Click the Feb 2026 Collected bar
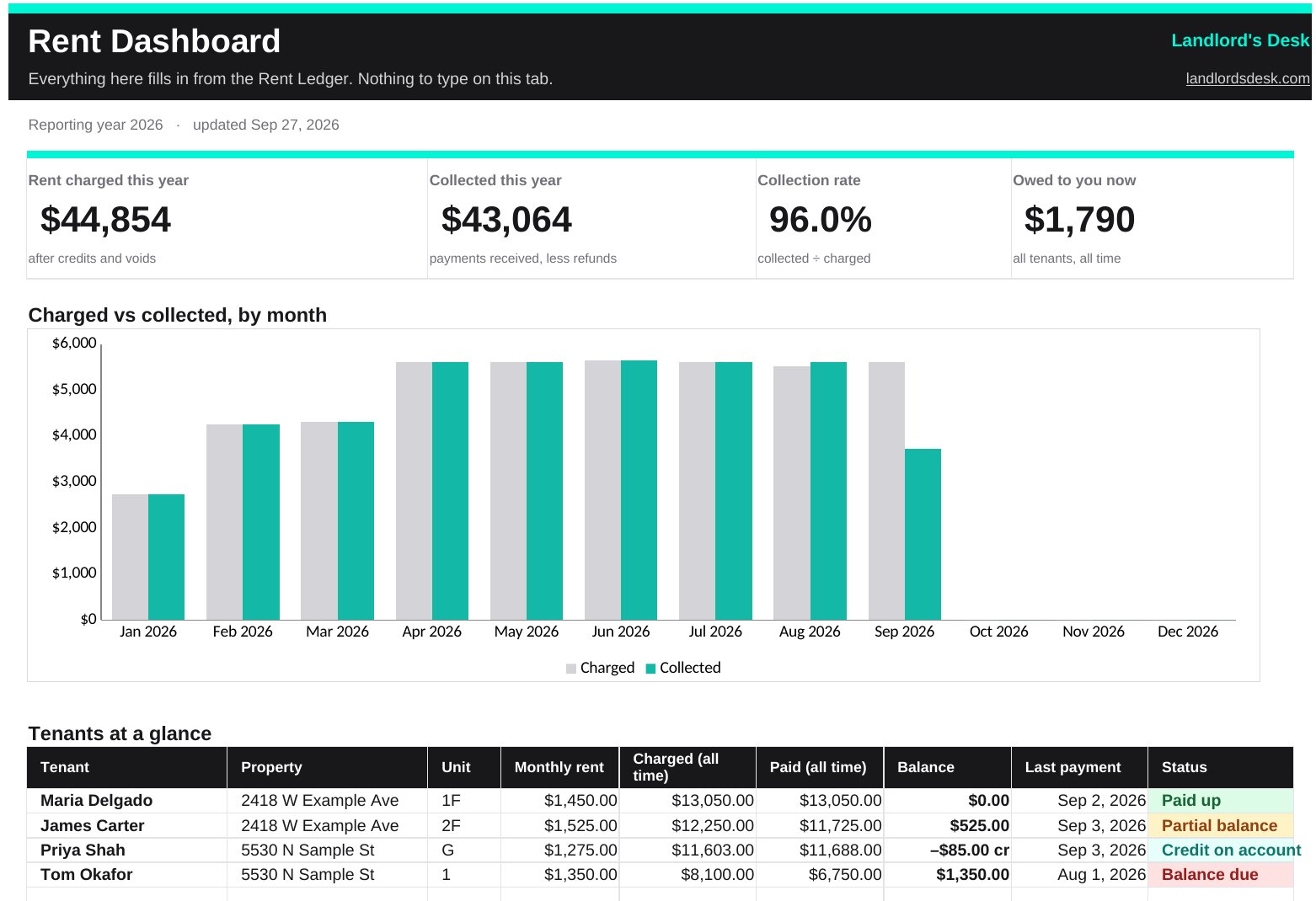The width and height of the screenshot is (1316, 901). click(261, 522)
